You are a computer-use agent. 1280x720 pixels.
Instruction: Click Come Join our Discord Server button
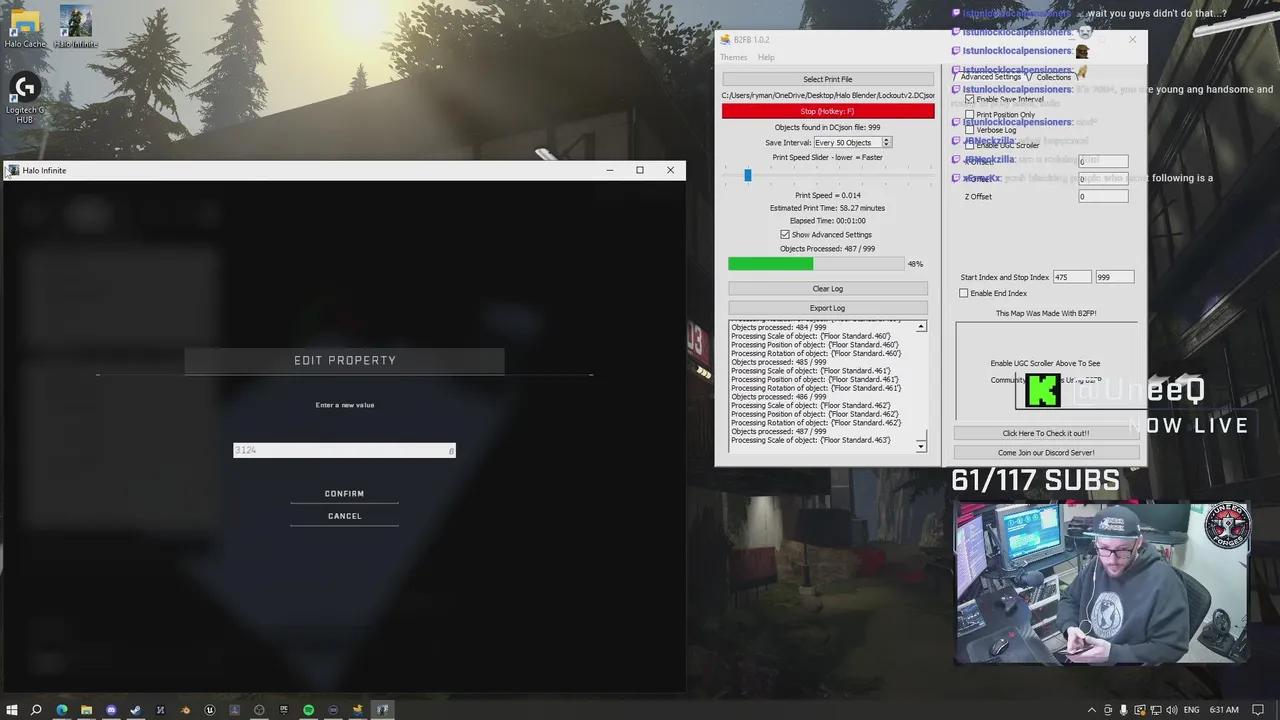1046,452
